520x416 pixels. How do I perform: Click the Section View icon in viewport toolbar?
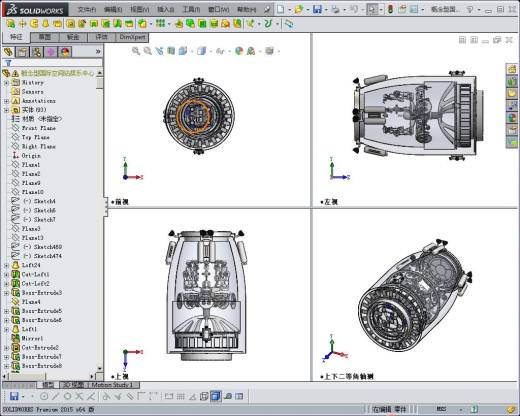tap(171, 51)
